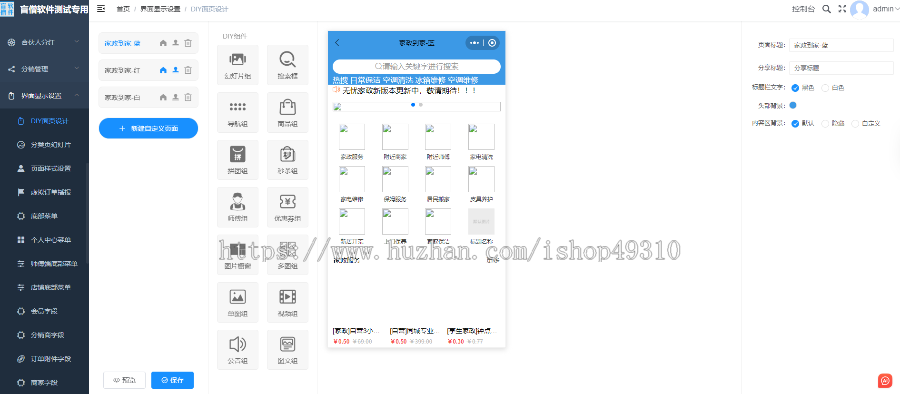Open the flag-icon order item in sidebar

click(44, 192)
